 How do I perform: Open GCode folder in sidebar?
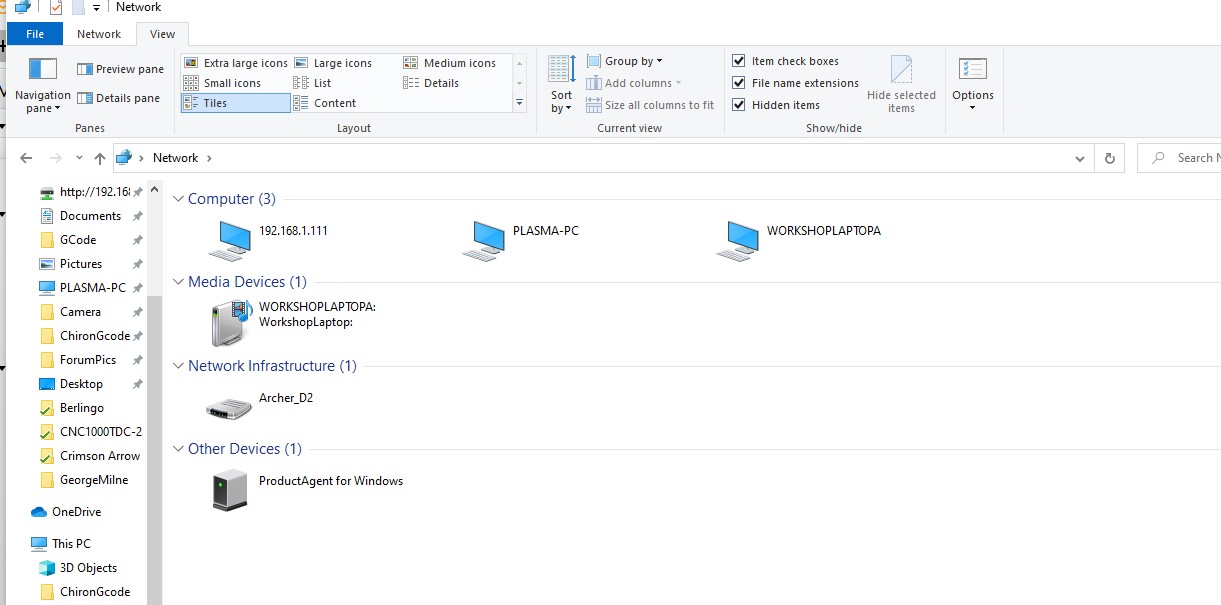click(78, 240)
